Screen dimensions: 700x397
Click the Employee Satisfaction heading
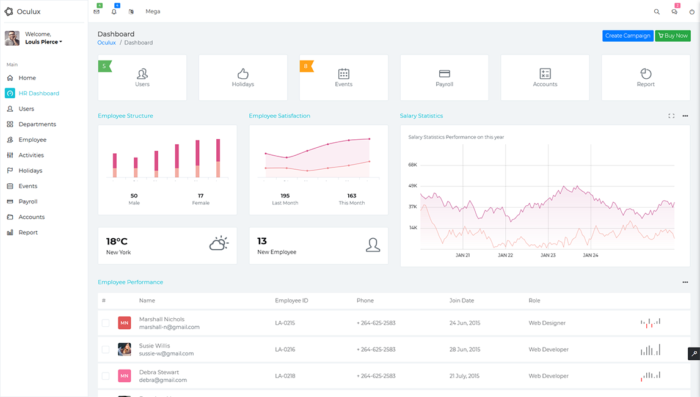point(279,116)
